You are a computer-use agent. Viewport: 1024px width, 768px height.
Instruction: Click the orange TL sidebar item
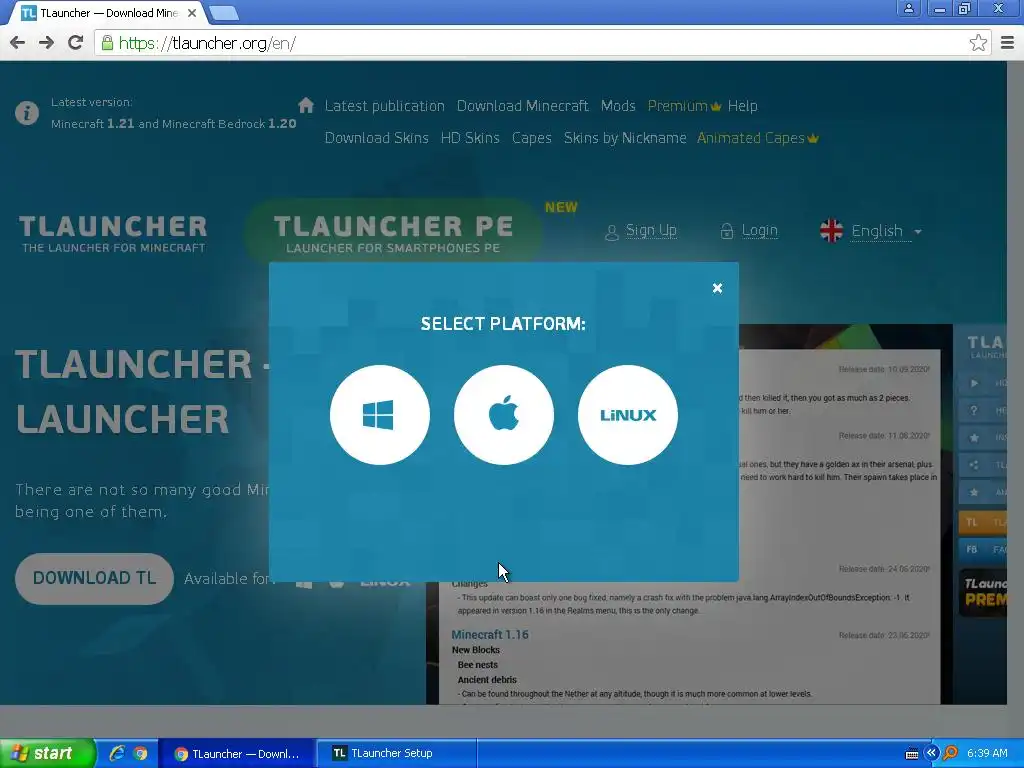click(x=982, y=522)
